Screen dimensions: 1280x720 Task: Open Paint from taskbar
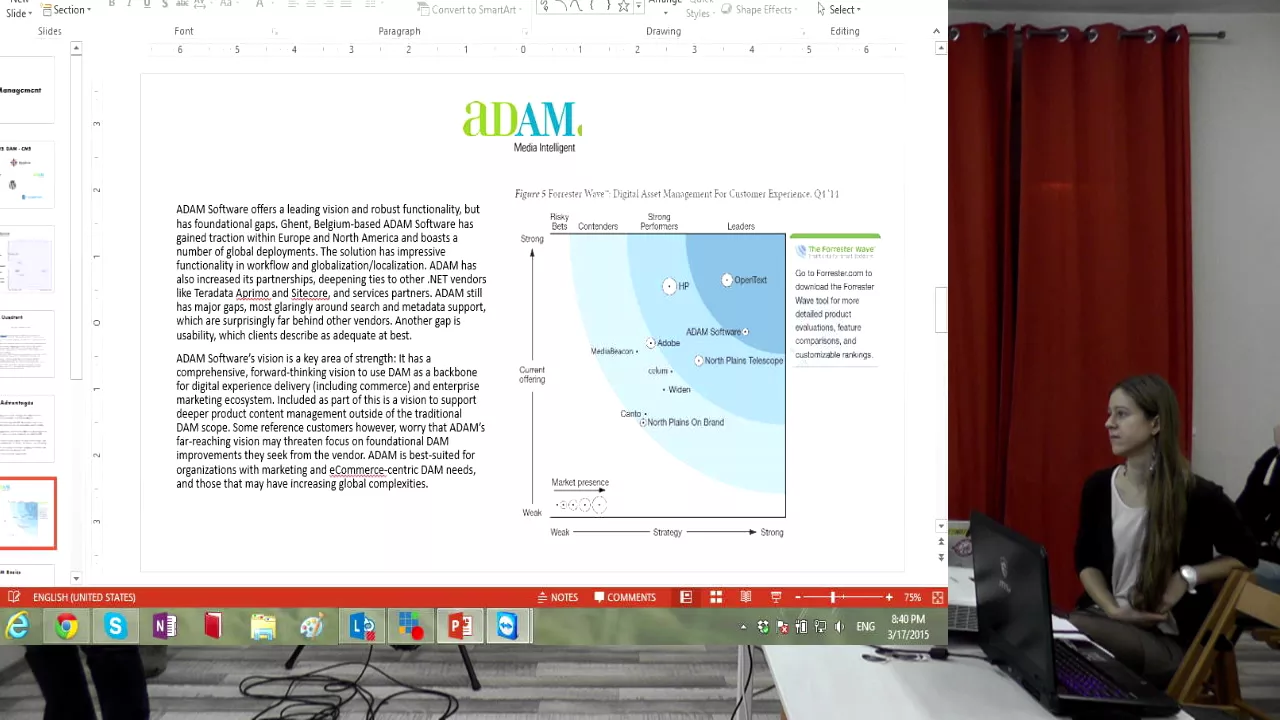(x=312, y=627)
